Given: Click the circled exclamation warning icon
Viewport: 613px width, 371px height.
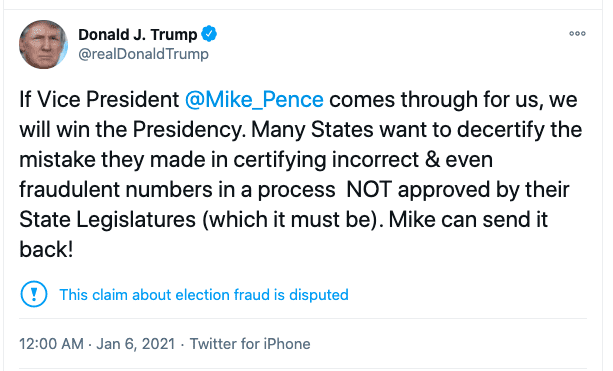Looking at the screenshot, I should pos(34,294).
